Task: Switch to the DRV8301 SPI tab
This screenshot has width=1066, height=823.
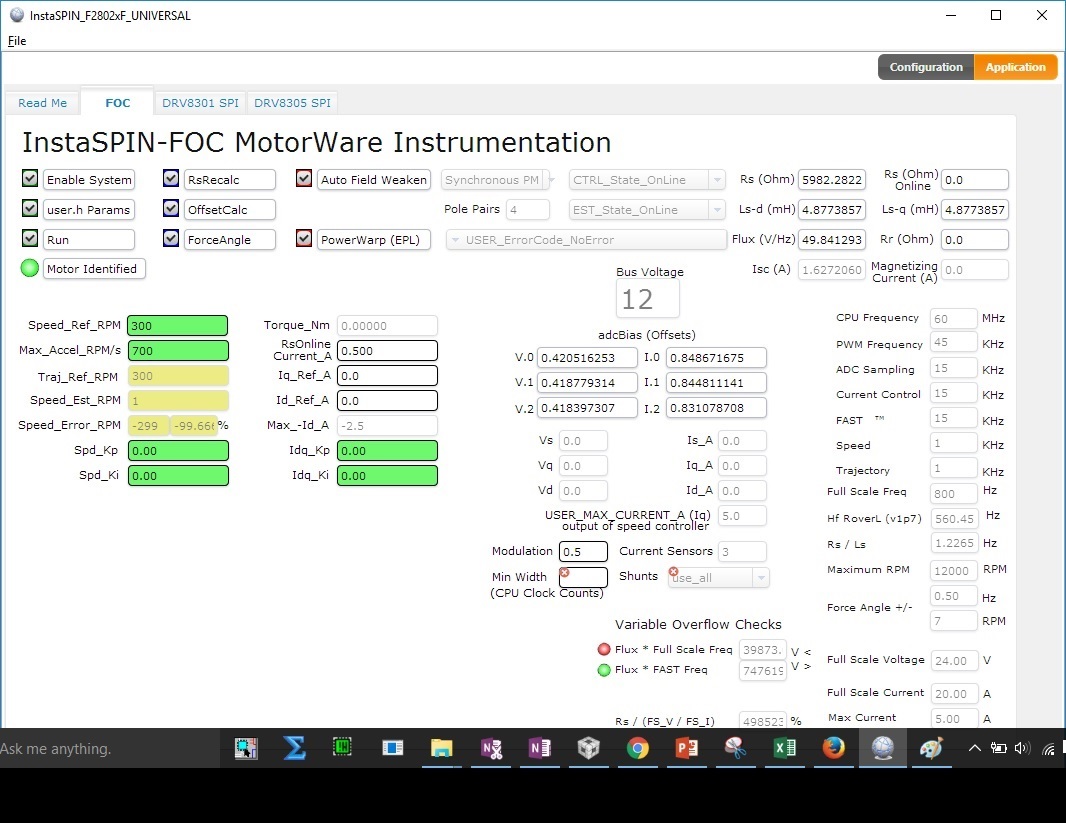Action: pos(201,103)
